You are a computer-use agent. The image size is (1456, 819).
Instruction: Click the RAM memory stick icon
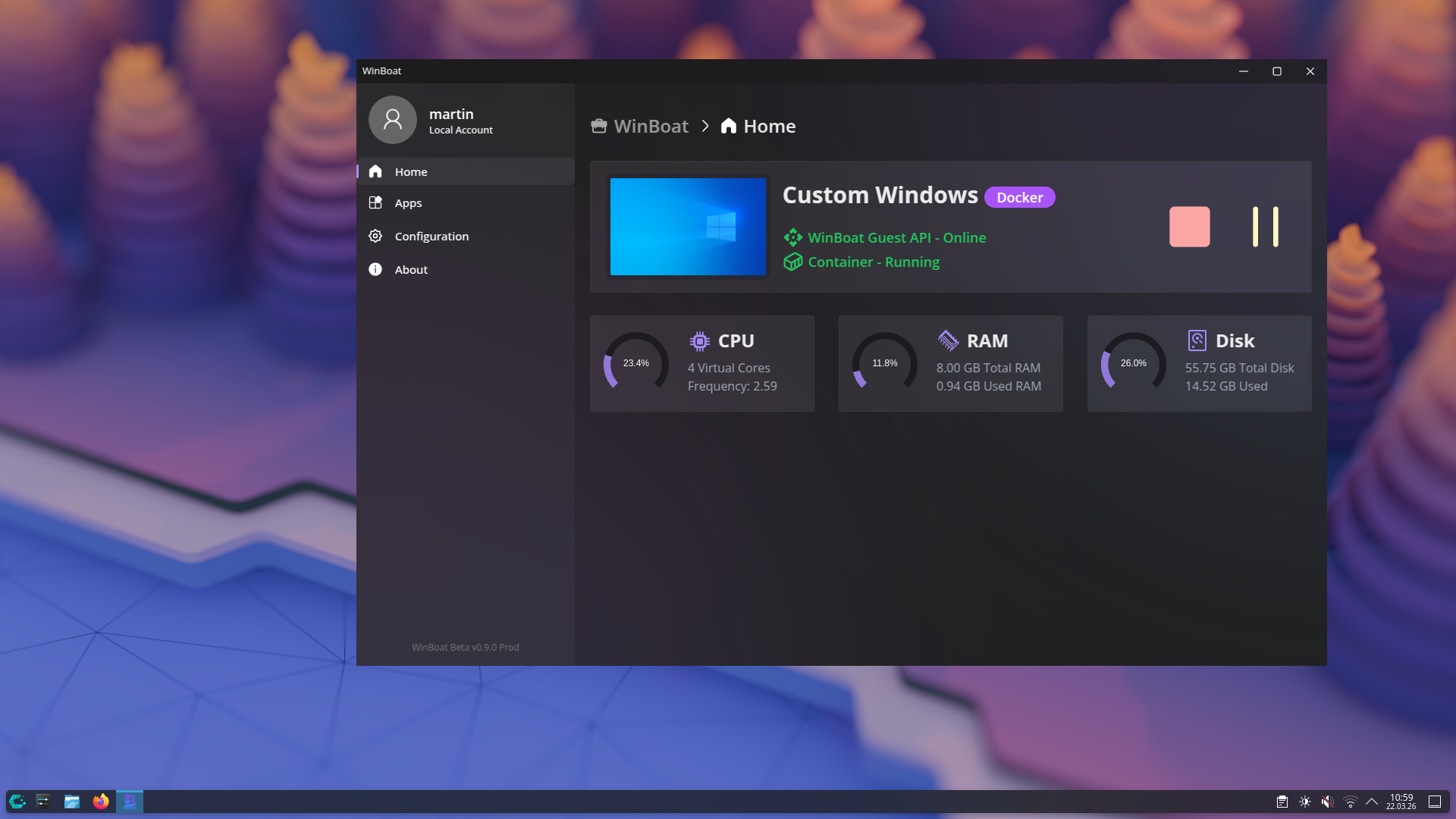tap(948, 340)
